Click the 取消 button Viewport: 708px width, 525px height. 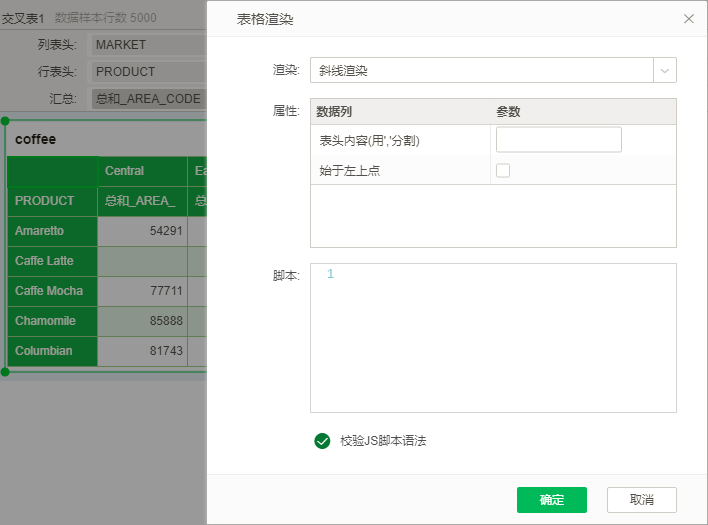point(641,500)
